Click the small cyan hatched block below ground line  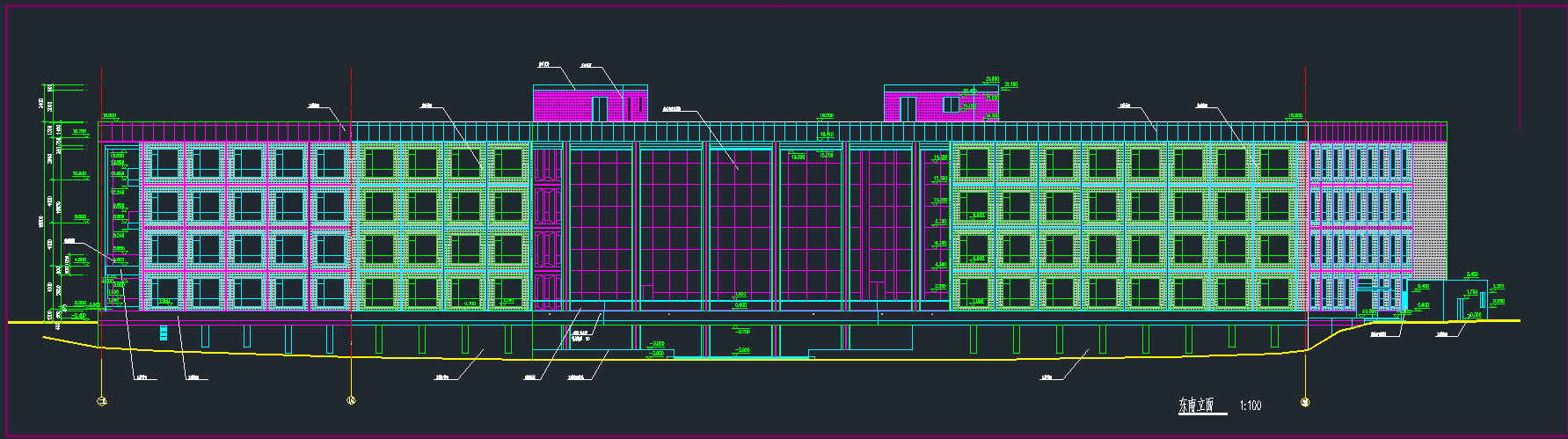click(x=162, y=332)
